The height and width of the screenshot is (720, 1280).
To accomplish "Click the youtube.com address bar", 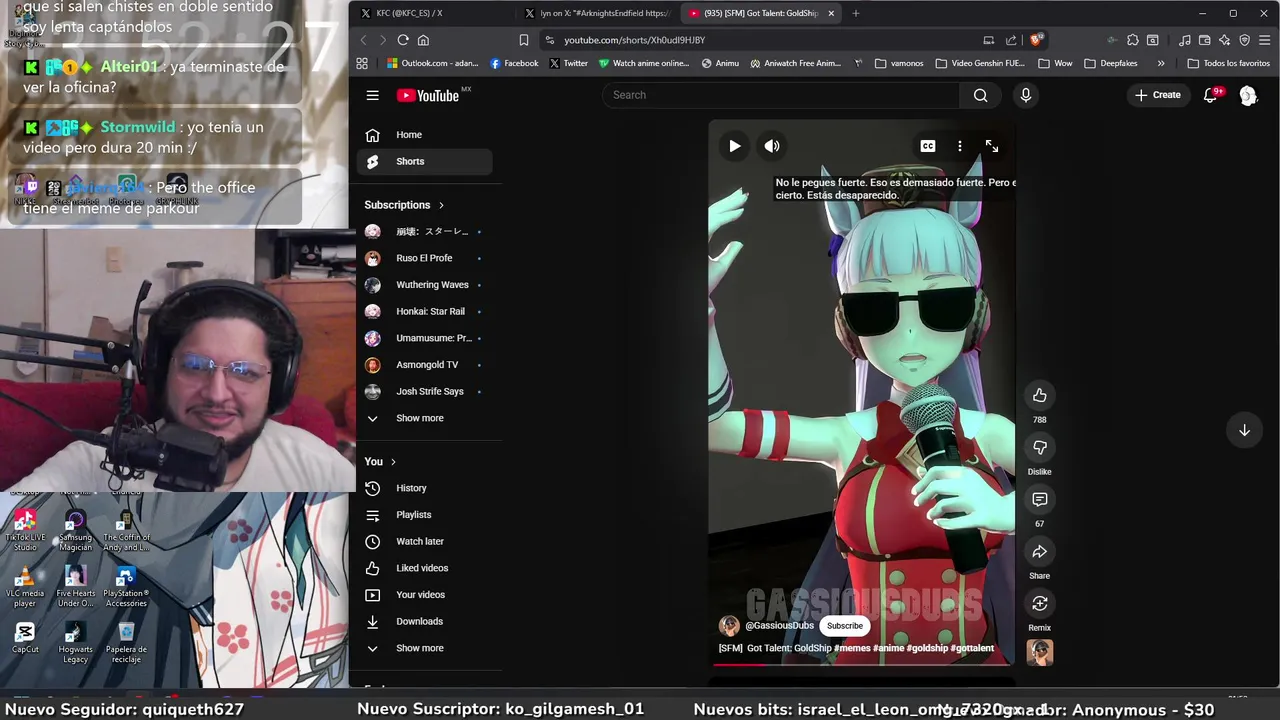I will coord(760,40).
